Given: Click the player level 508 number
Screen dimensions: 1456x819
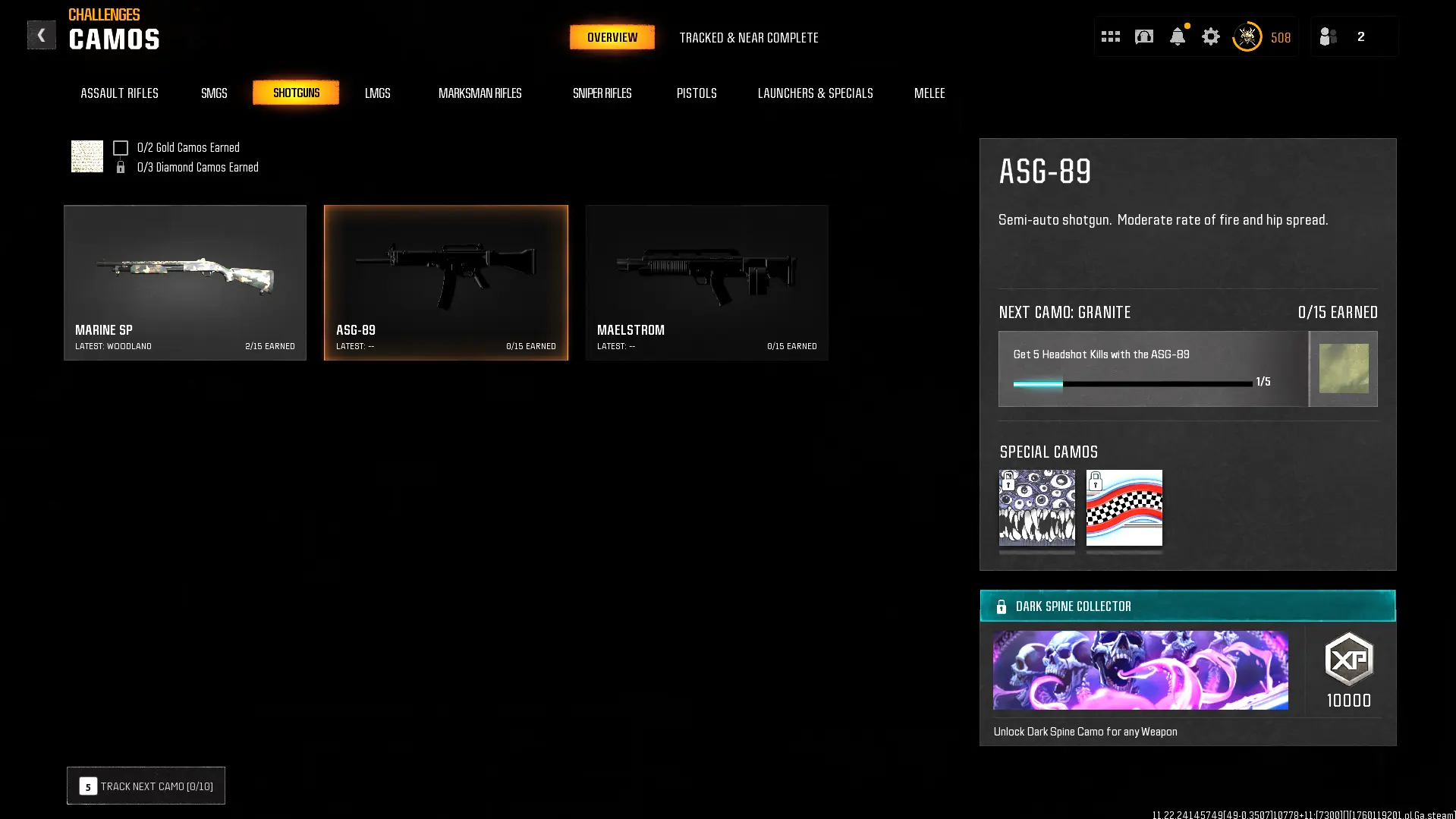Looking at the screenshot, I should coord(1281,38).
